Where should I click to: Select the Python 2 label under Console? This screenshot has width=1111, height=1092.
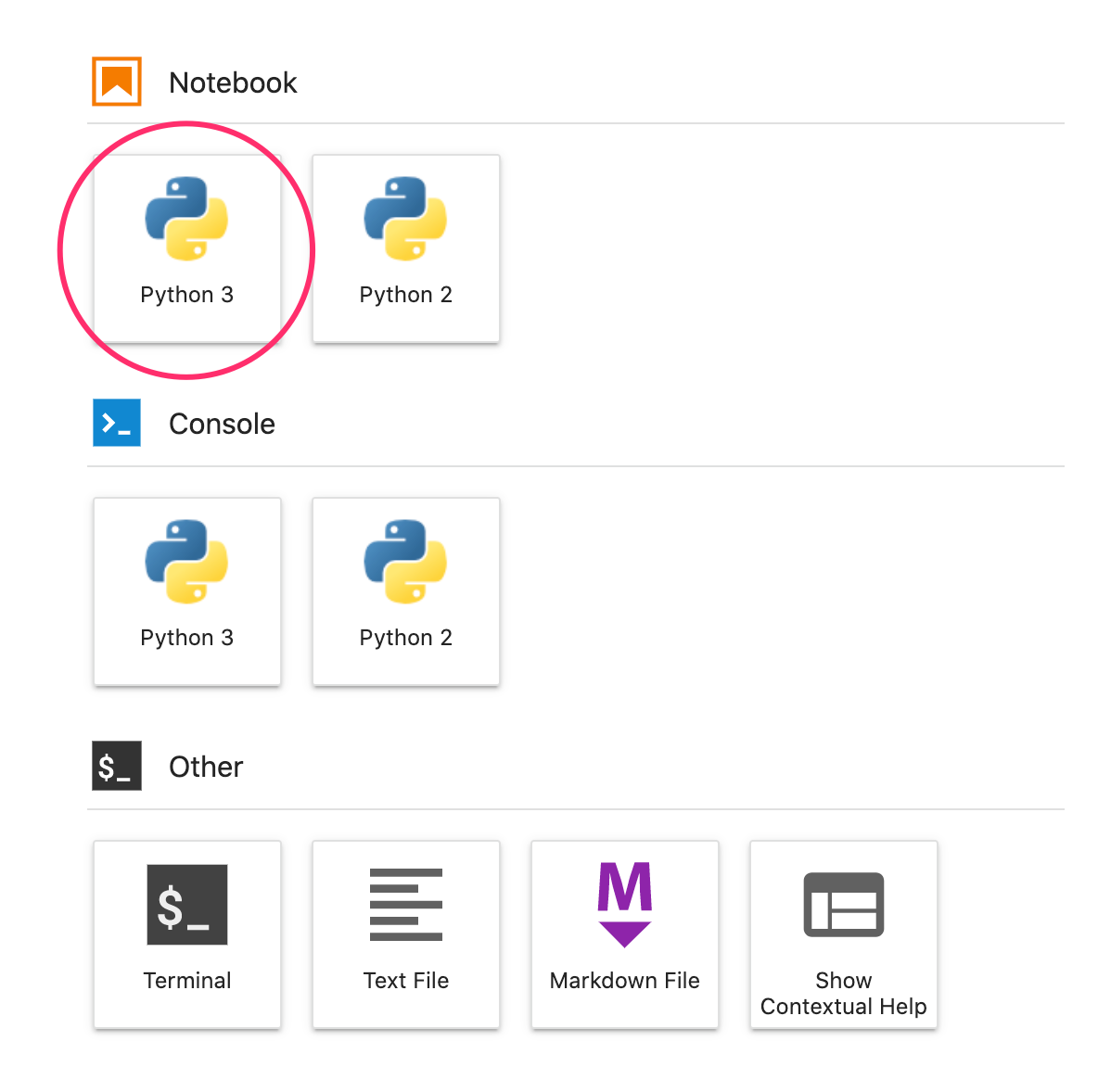(x=405, y=638)
